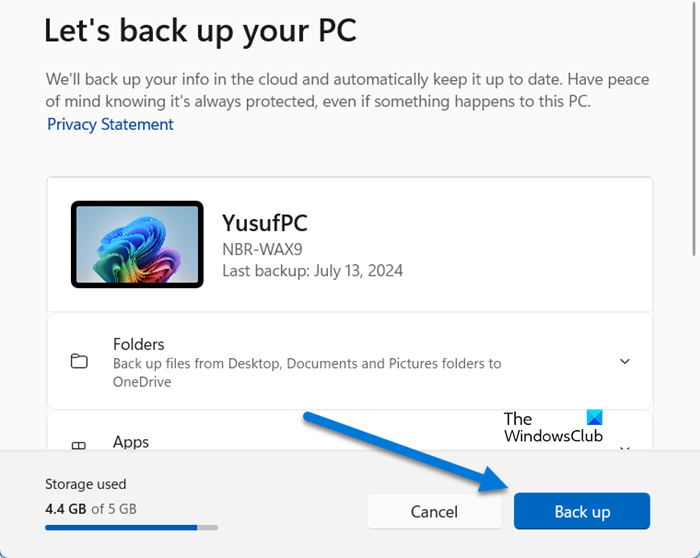700x558 pixels.
Task: Click the storage used progress bar
Action: tap(131, 526)
